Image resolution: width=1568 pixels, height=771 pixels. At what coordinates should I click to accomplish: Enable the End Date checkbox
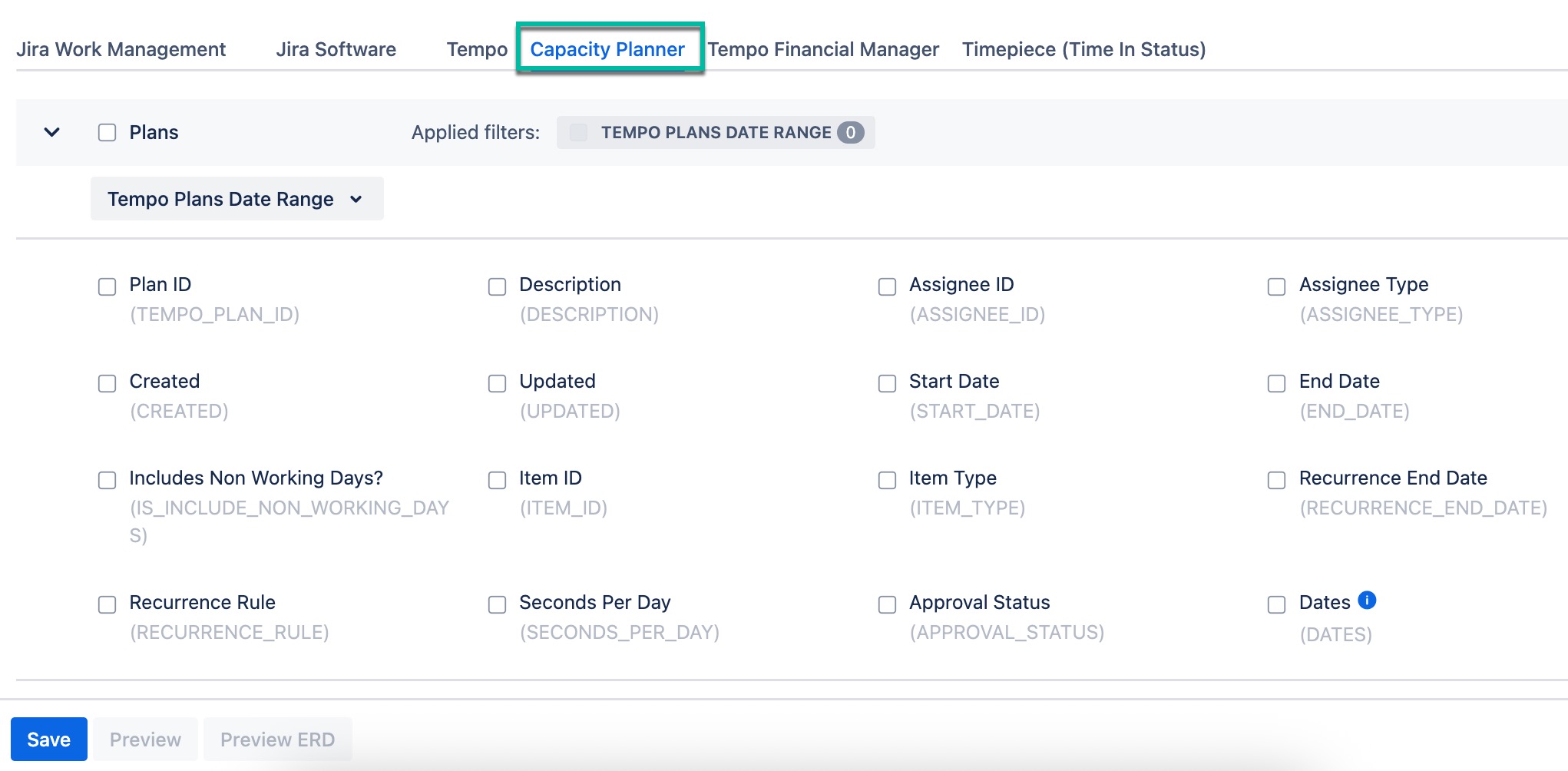pyautogui.click(x=1276, y=383)
